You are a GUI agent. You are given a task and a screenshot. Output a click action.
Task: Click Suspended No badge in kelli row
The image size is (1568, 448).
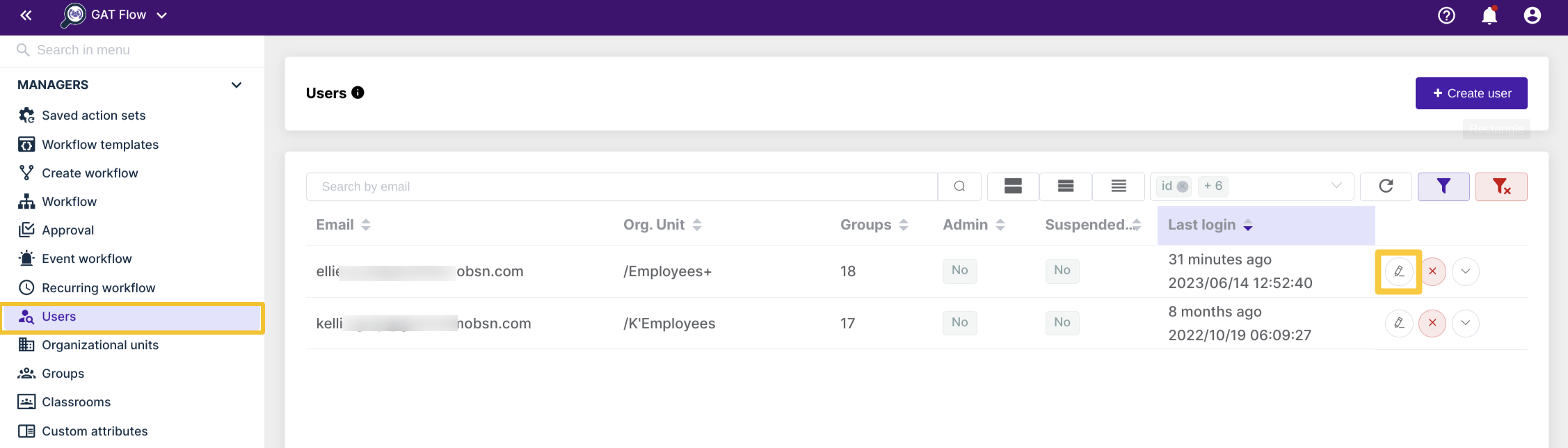(x=1062, y=323)
